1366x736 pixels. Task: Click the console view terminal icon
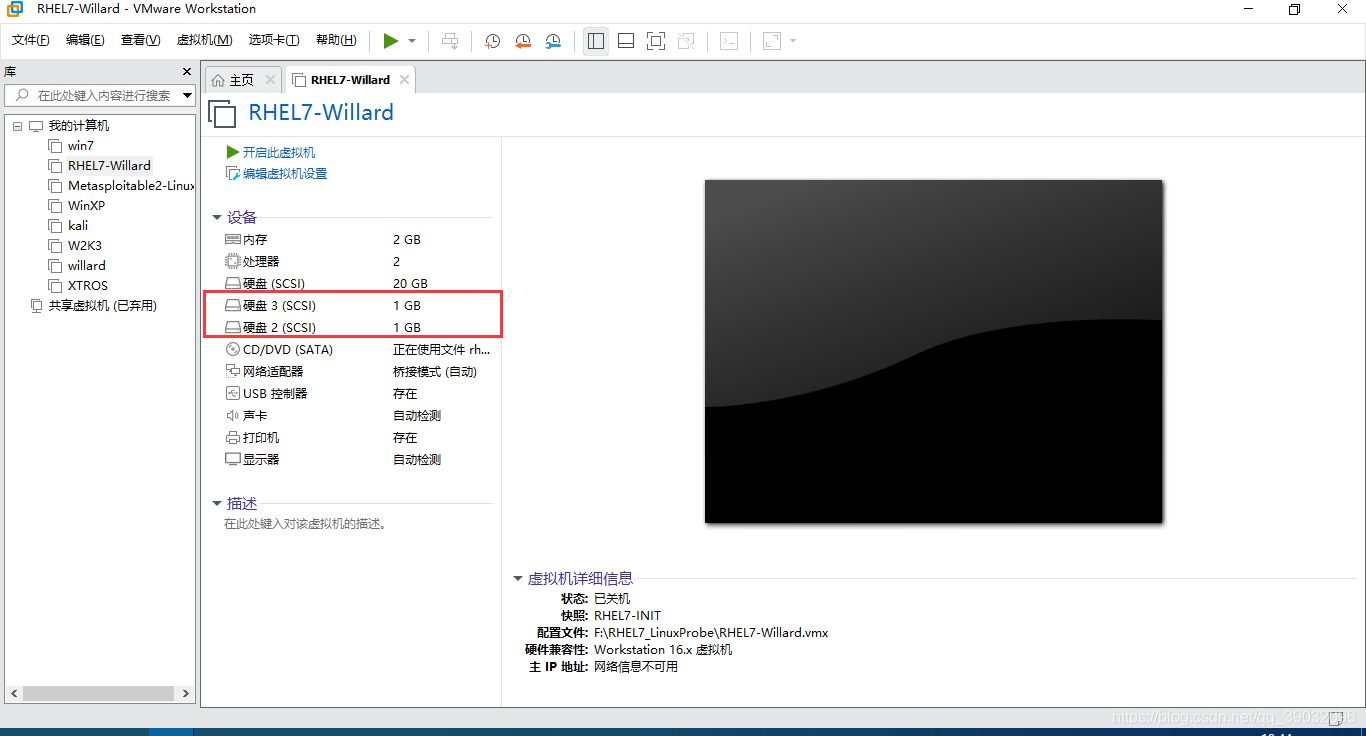coord(730,41)
